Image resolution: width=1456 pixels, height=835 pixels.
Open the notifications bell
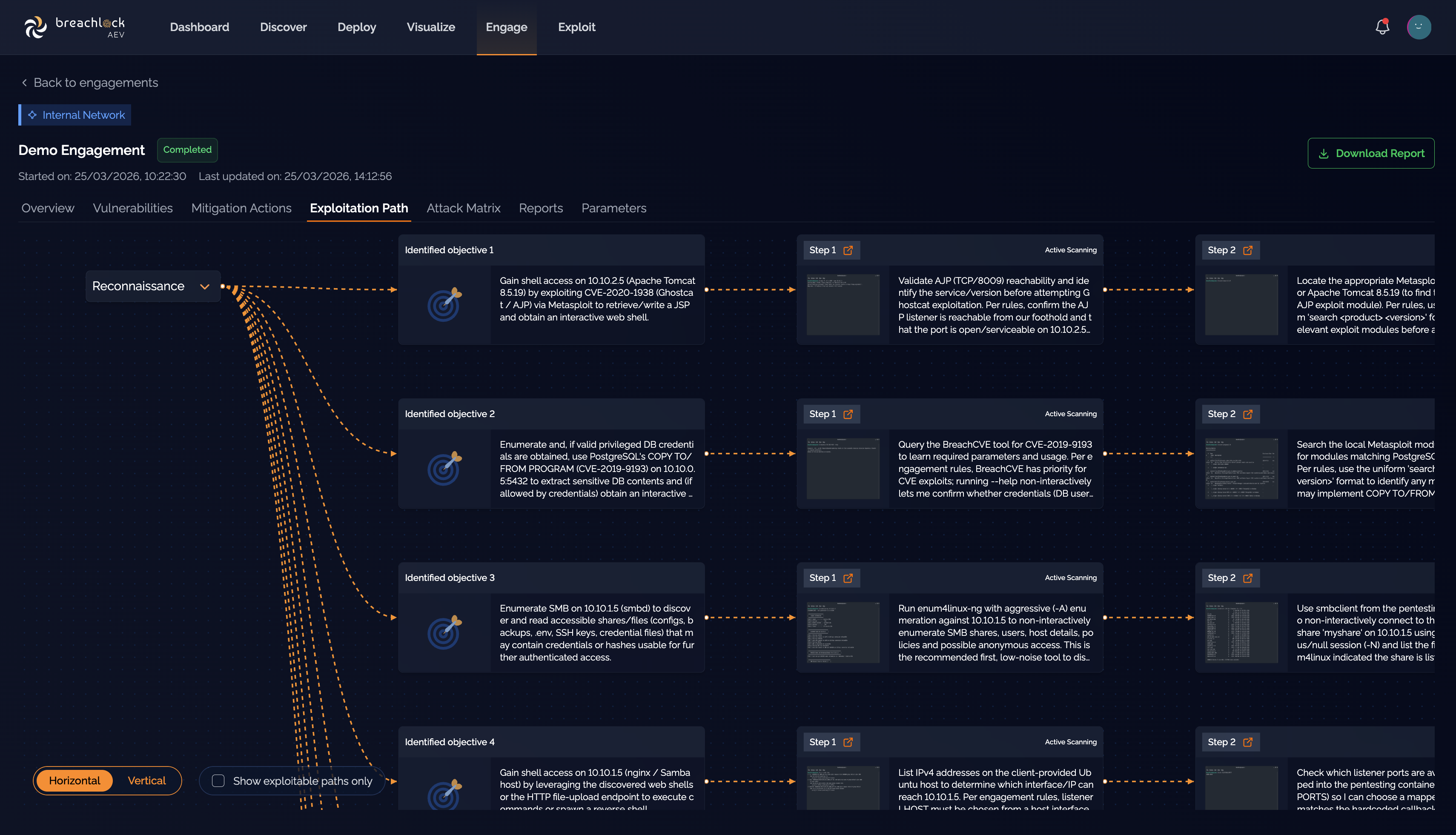1382,27
